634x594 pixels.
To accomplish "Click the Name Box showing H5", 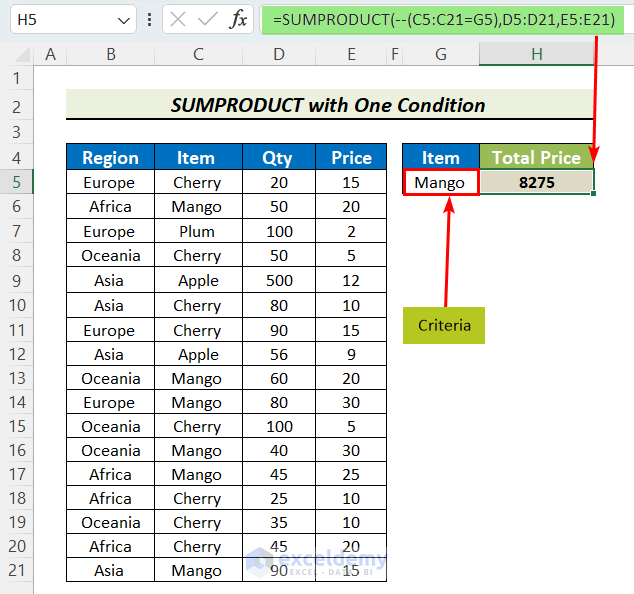I will click(73, 19).
